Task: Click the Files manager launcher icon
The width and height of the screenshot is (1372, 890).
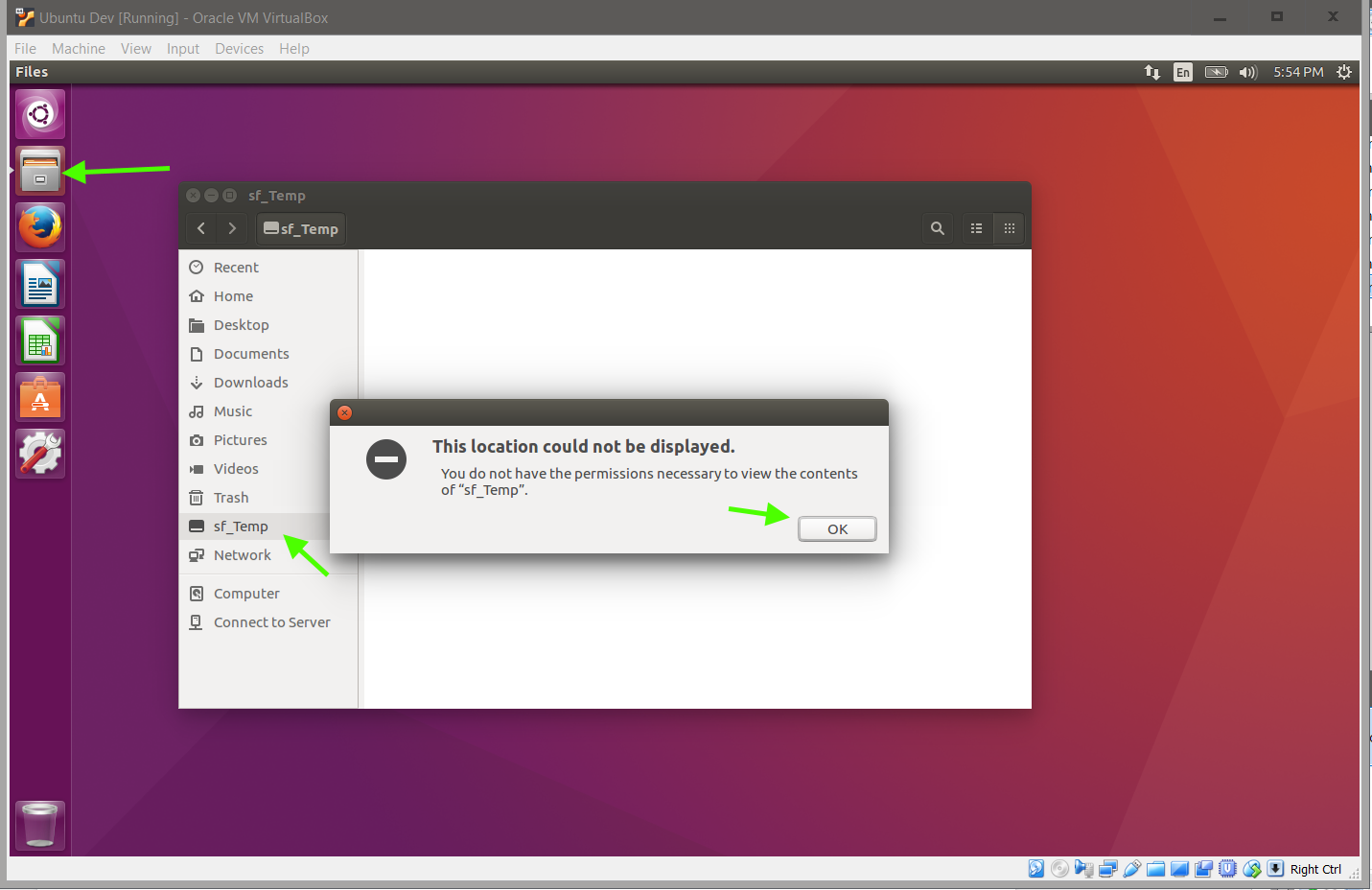Action: pos(40,171)
